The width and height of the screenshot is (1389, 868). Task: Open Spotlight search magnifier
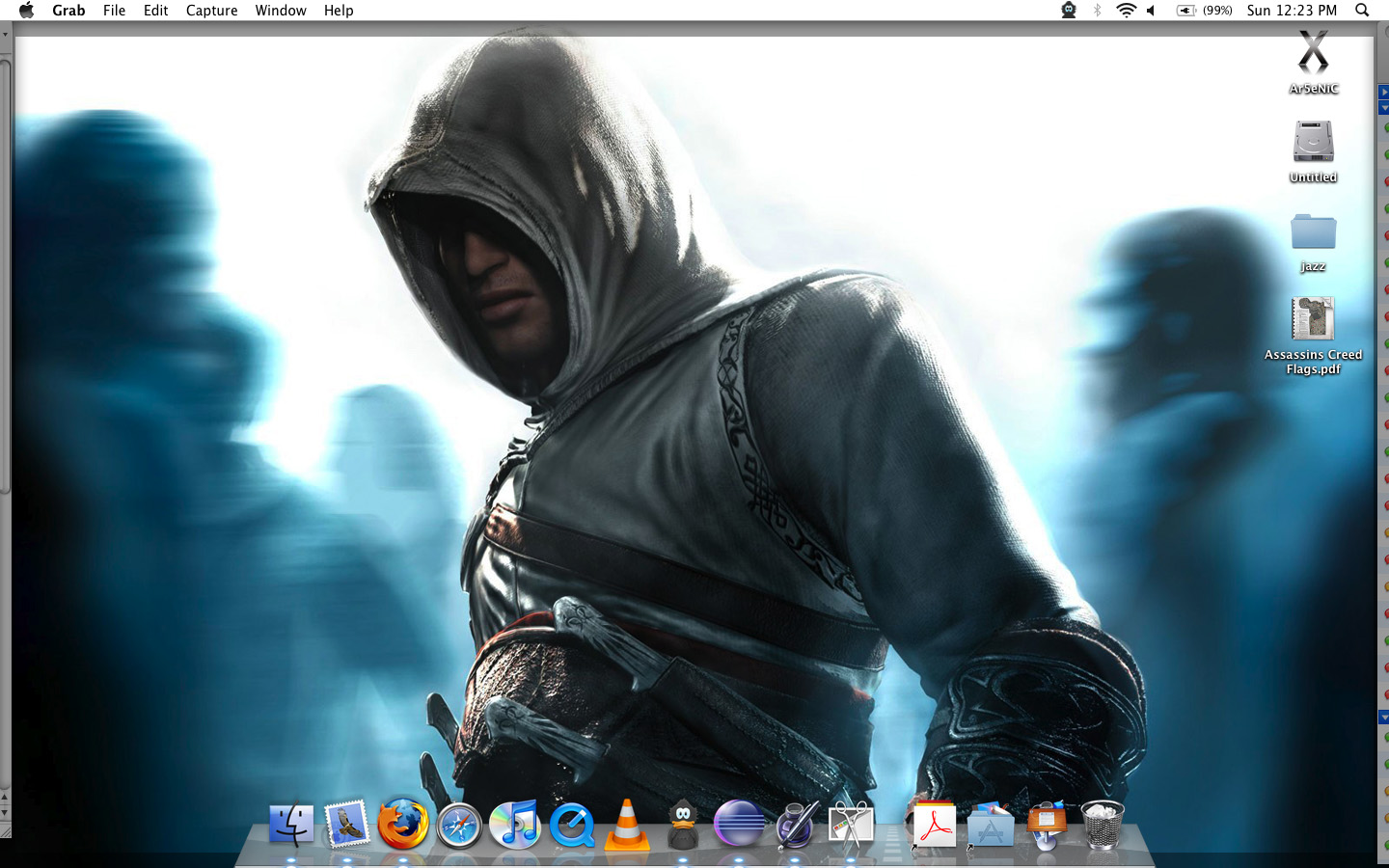[1362, 10]
